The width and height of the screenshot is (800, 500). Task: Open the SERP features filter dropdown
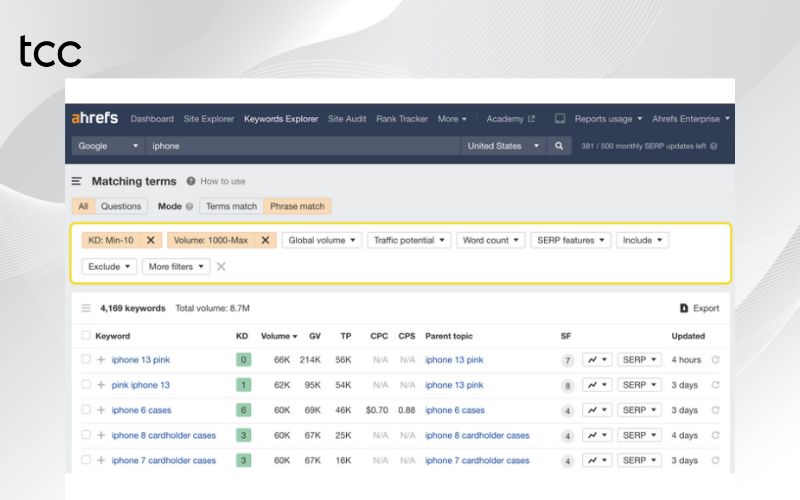[x=571, y=240]
